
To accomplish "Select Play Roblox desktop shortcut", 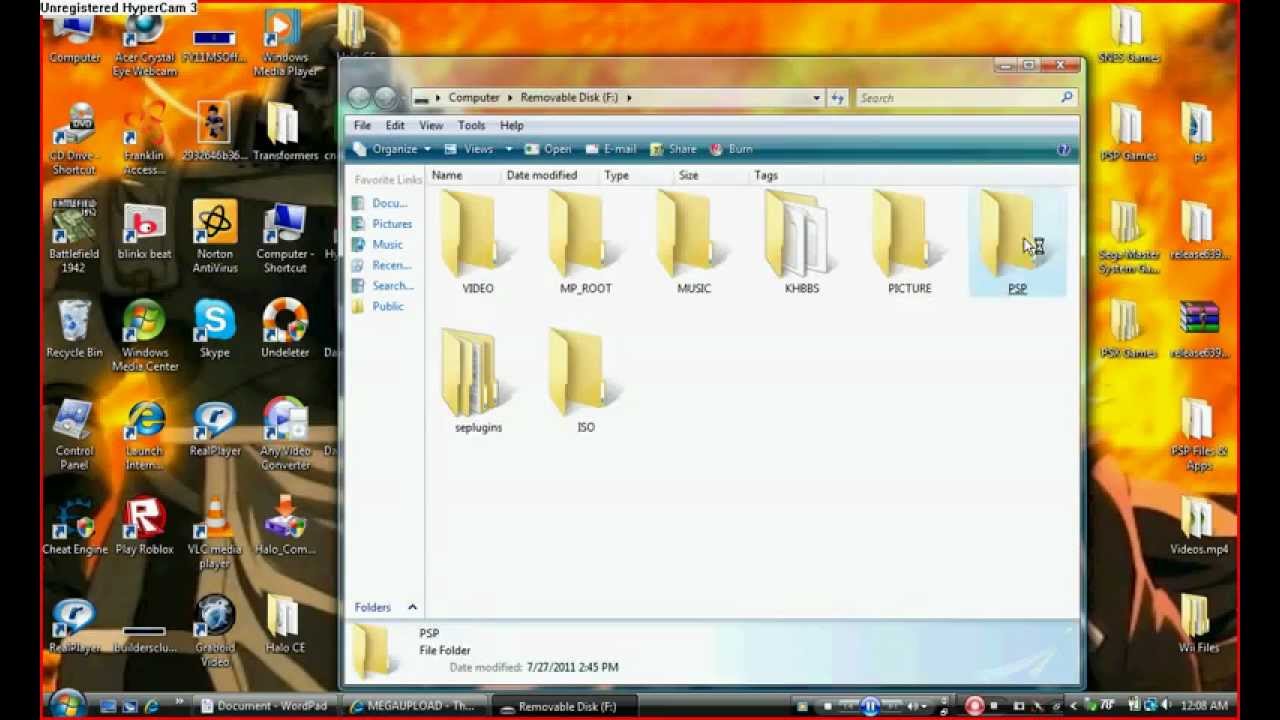I will (x=145, y=525).
